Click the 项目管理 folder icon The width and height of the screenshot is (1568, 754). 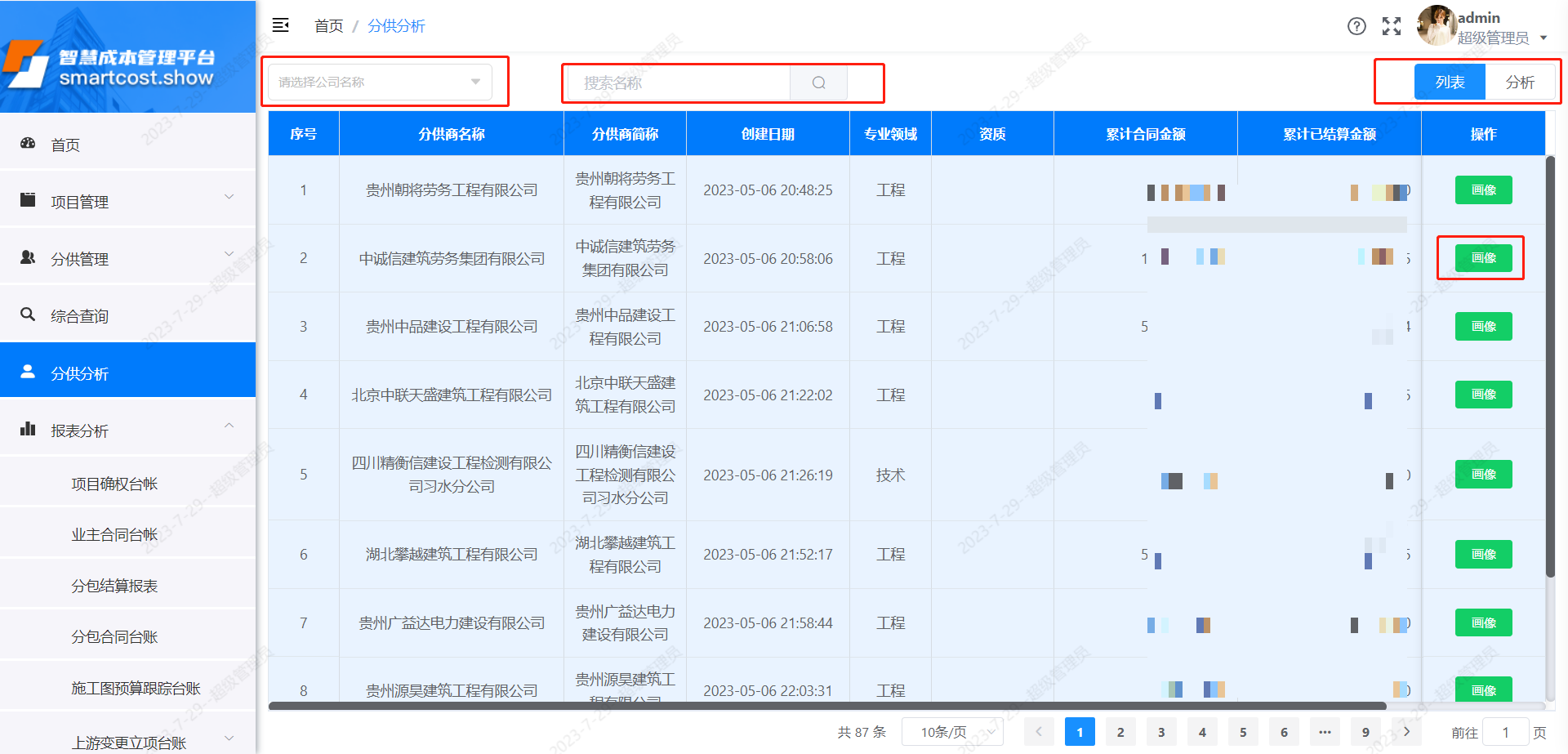(28, 200)
